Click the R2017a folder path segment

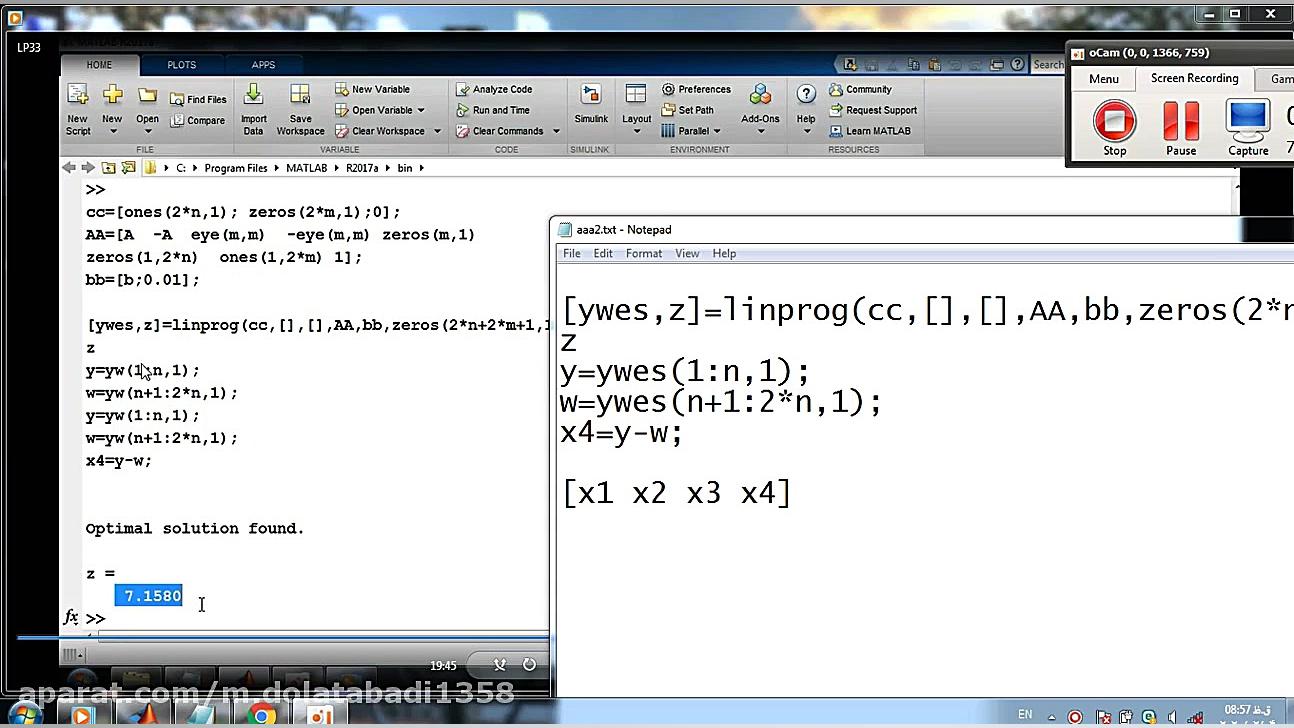(x=363, y=168)
